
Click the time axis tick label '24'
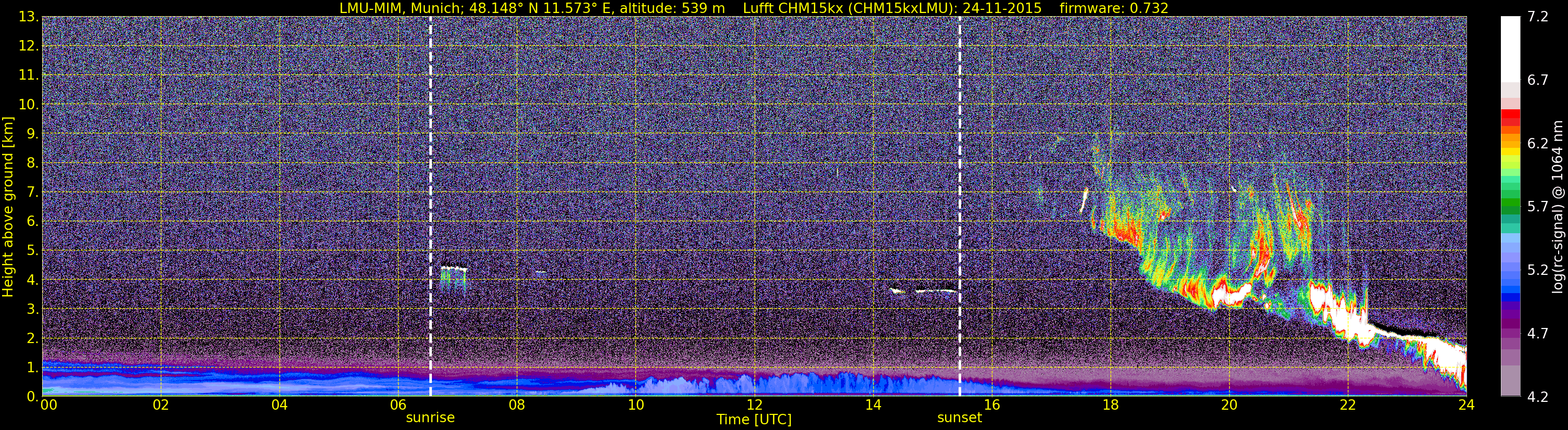[x=1467, y=405]
